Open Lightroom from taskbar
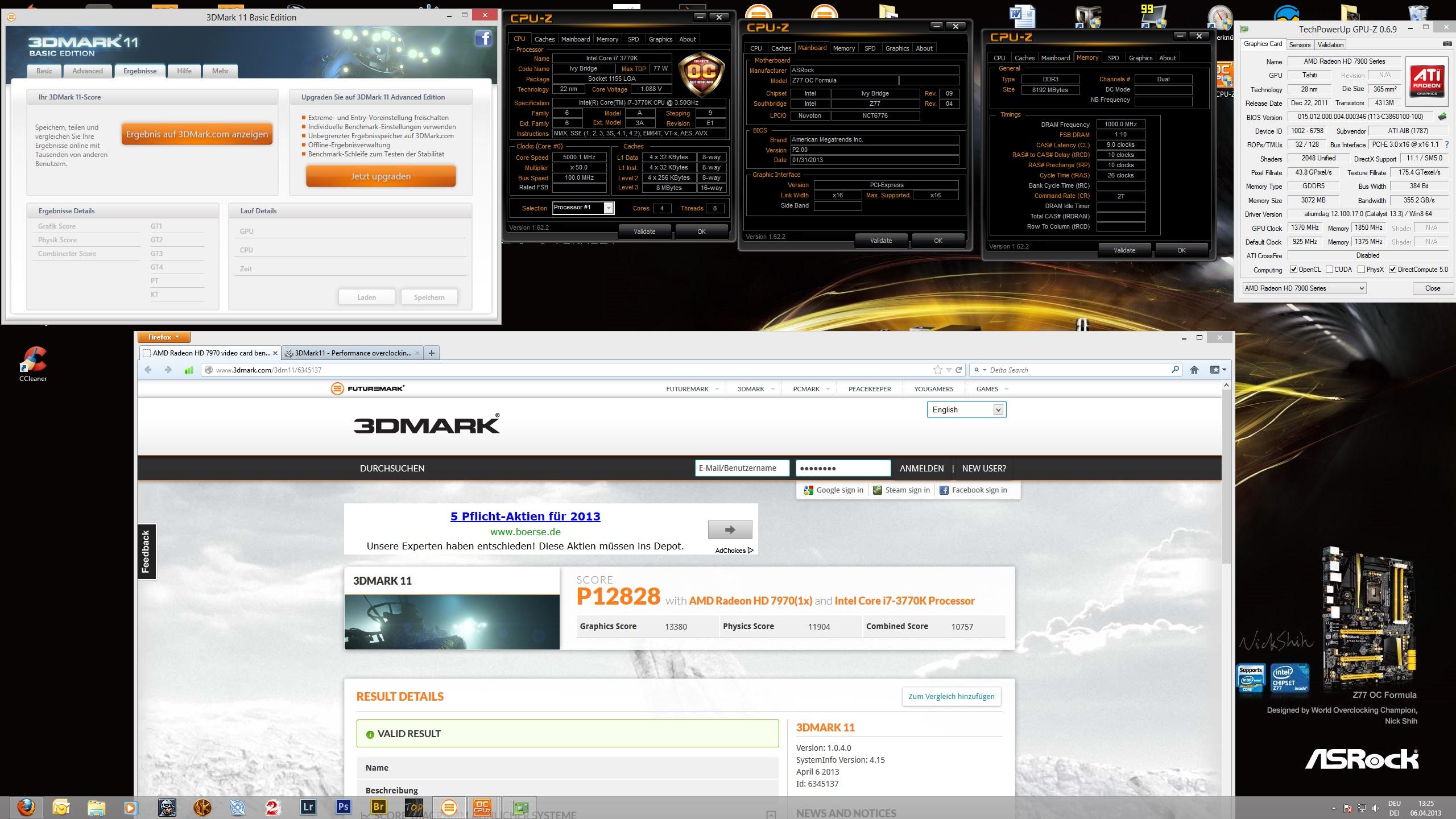Screen dimensions: 1456x819 [x=308, y=806]
